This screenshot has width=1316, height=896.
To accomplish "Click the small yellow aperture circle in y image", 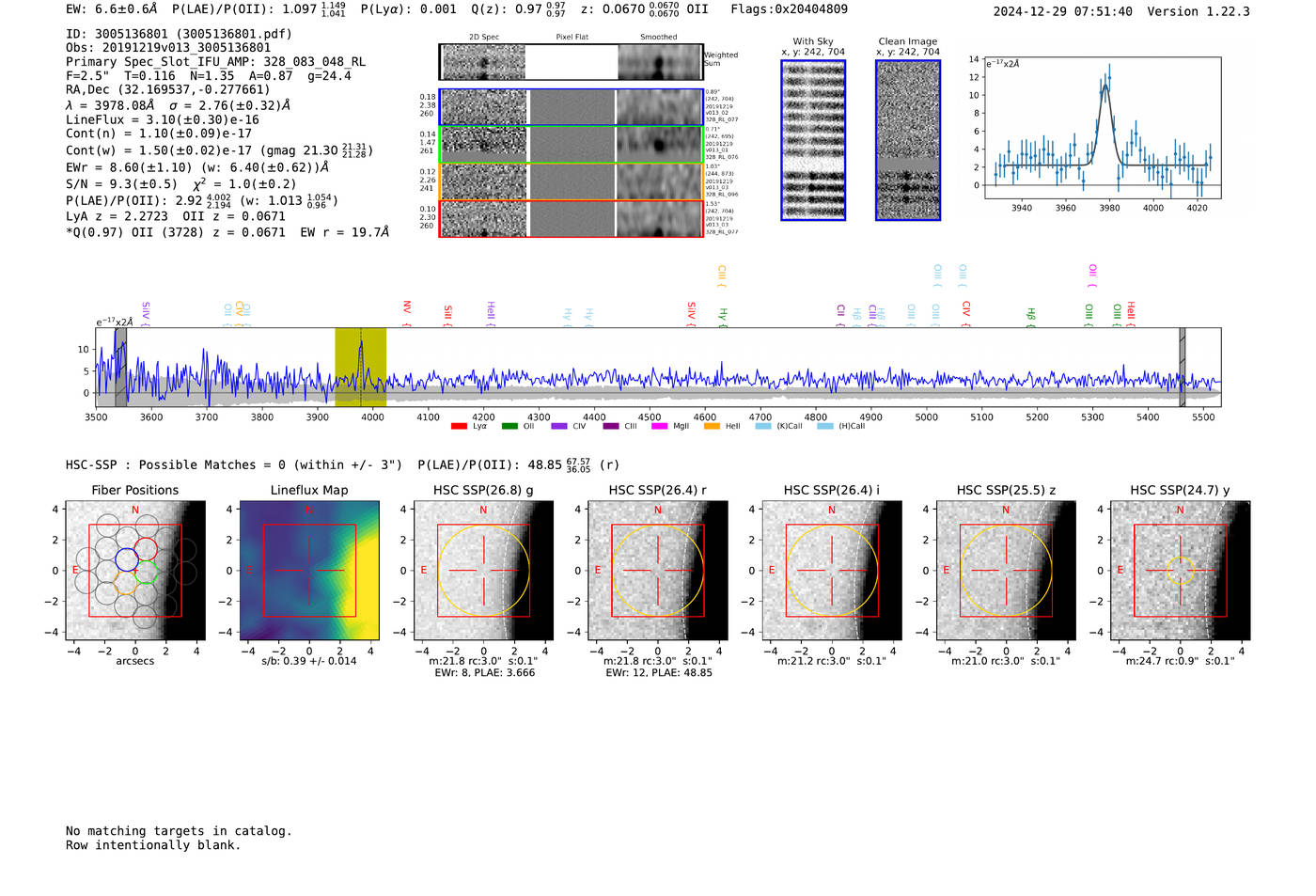I will (1181, 570).
